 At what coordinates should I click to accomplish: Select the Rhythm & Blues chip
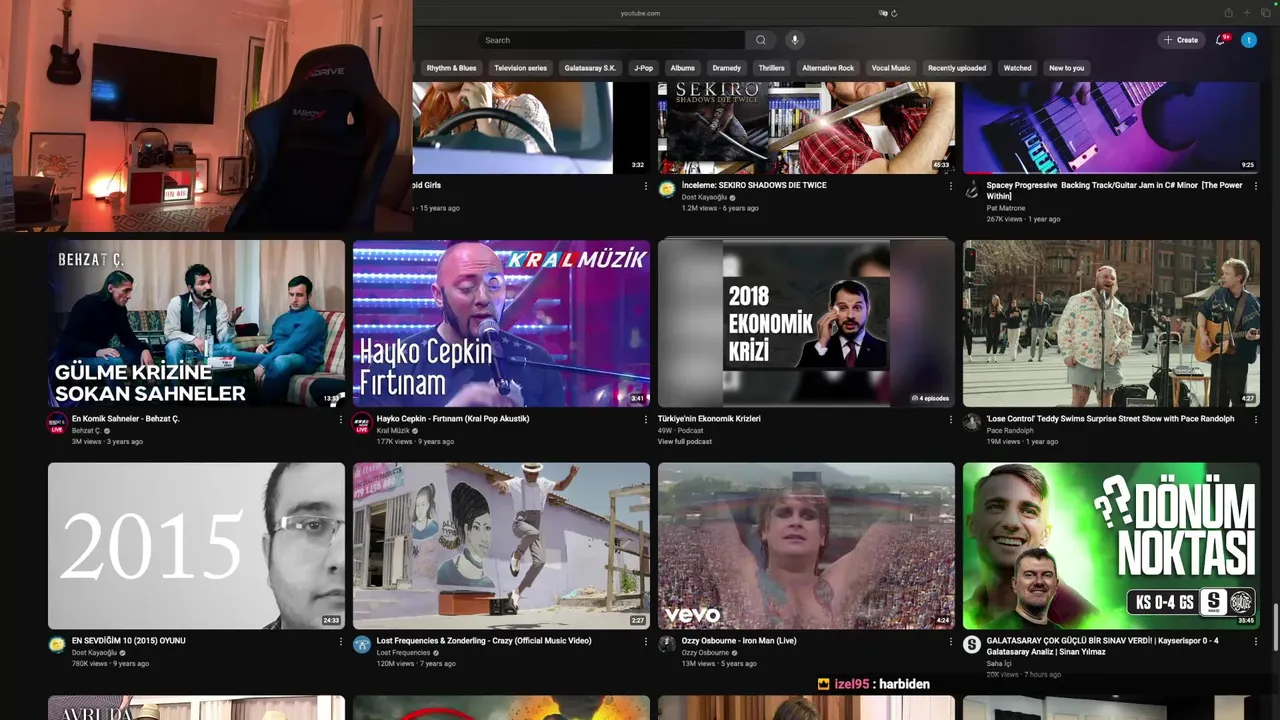click(x=451, y=68)
